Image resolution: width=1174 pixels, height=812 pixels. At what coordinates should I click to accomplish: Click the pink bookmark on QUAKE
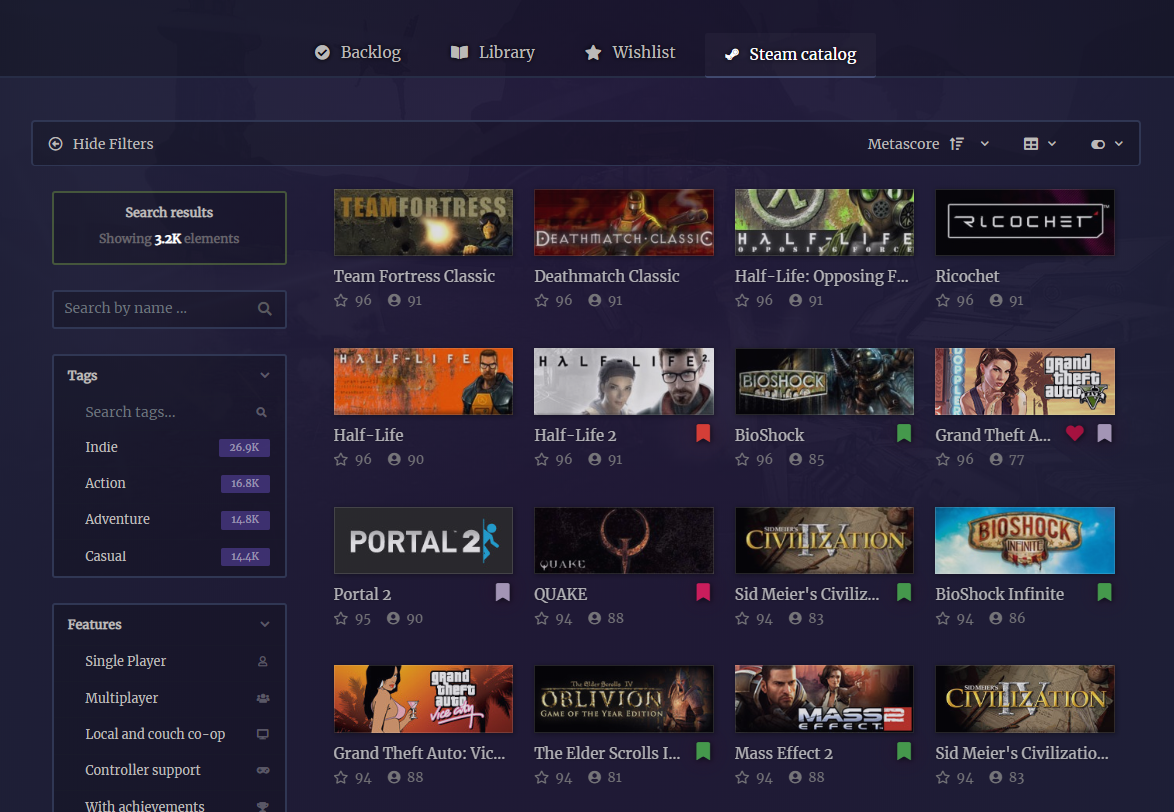coord(703,592)
